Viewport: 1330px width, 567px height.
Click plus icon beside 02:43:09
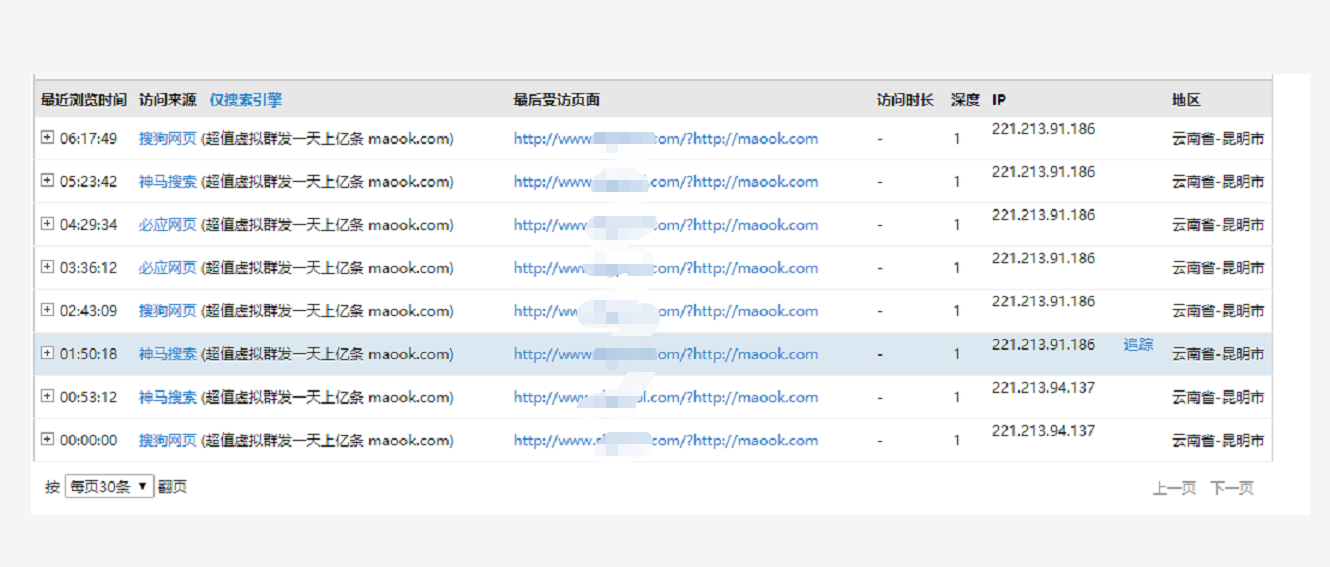46,310
